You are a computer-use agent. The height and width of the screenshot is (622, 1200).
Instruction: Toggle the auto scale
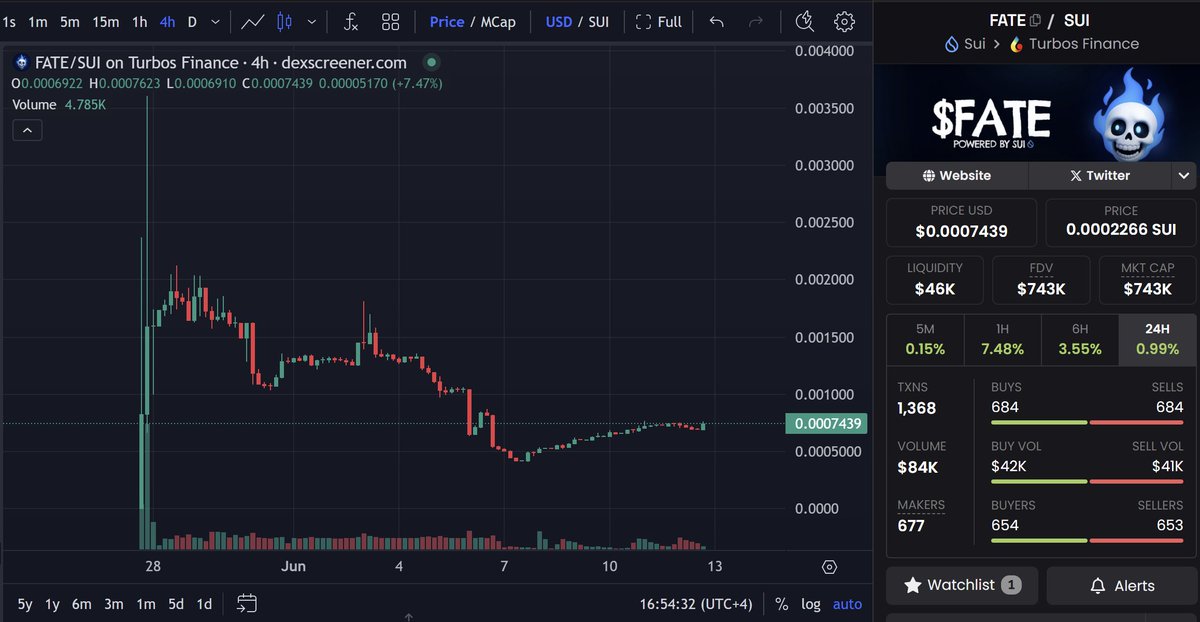[x=847, y=605]
